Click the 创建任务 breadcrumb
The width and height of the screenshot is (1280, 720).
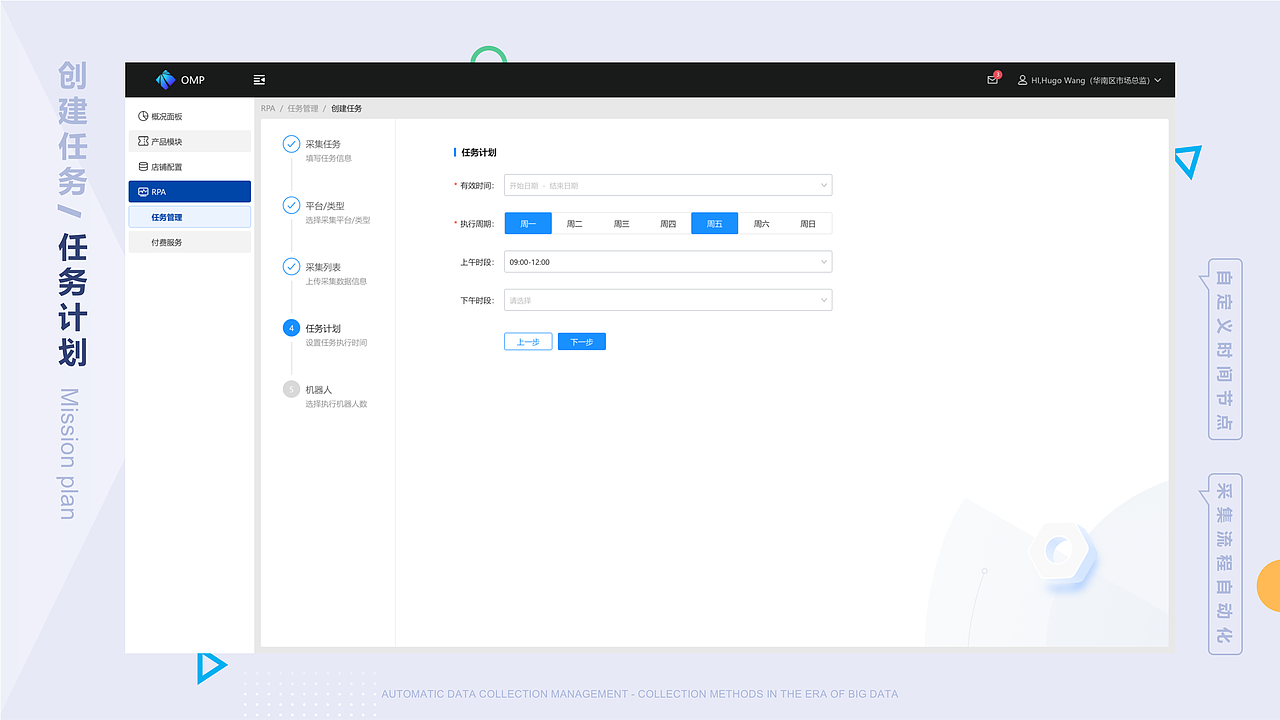click(347, 108)
